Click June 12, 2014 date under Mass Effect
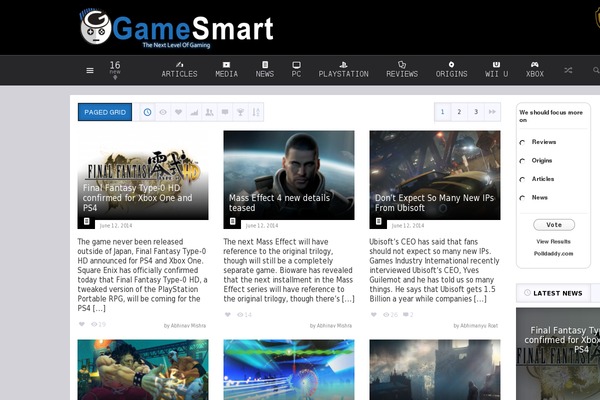The width and height of the screenshot is (600, 400). point(262,226)
